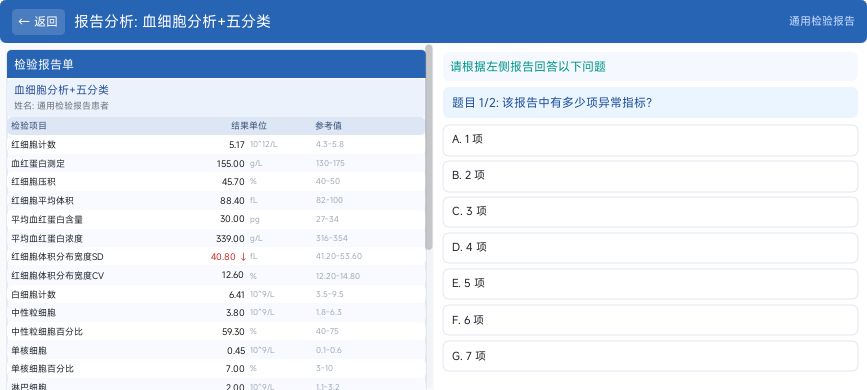867x390 pixels.
Task: Click the reference range 3.5-9.5
Action: point(330,294)
